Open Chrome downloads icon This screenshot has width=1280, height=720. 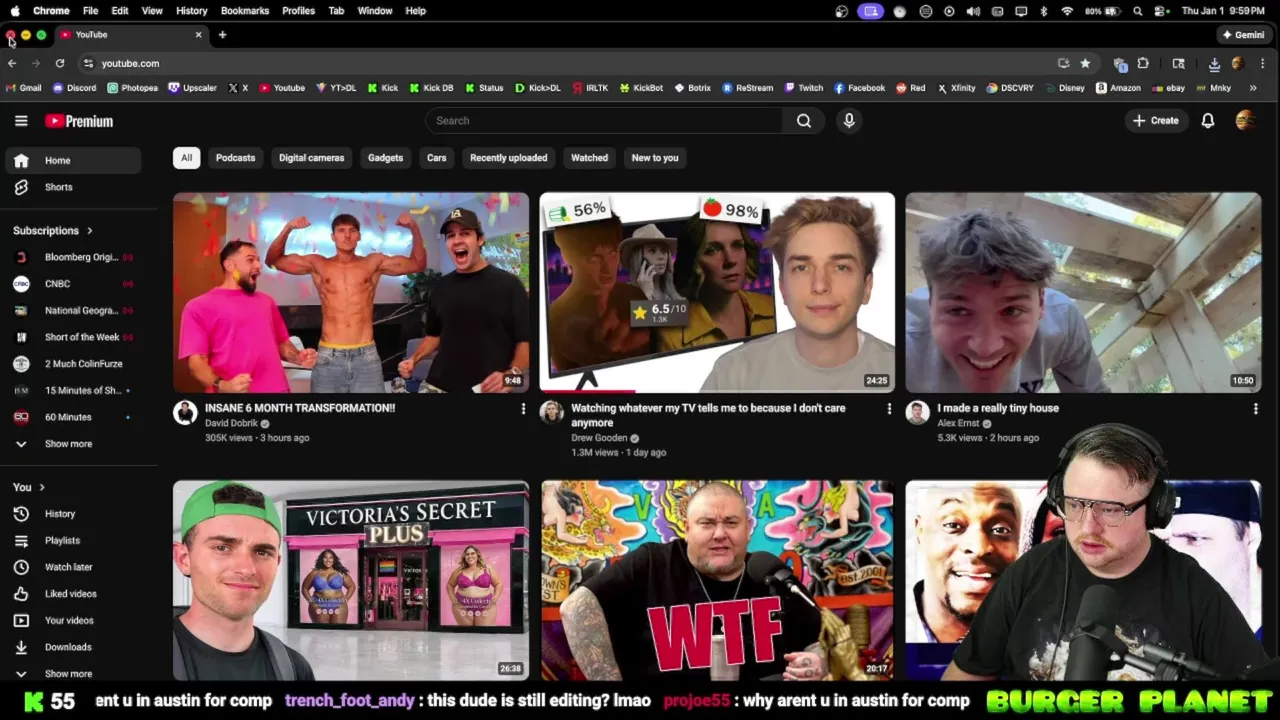[1214, 63]
